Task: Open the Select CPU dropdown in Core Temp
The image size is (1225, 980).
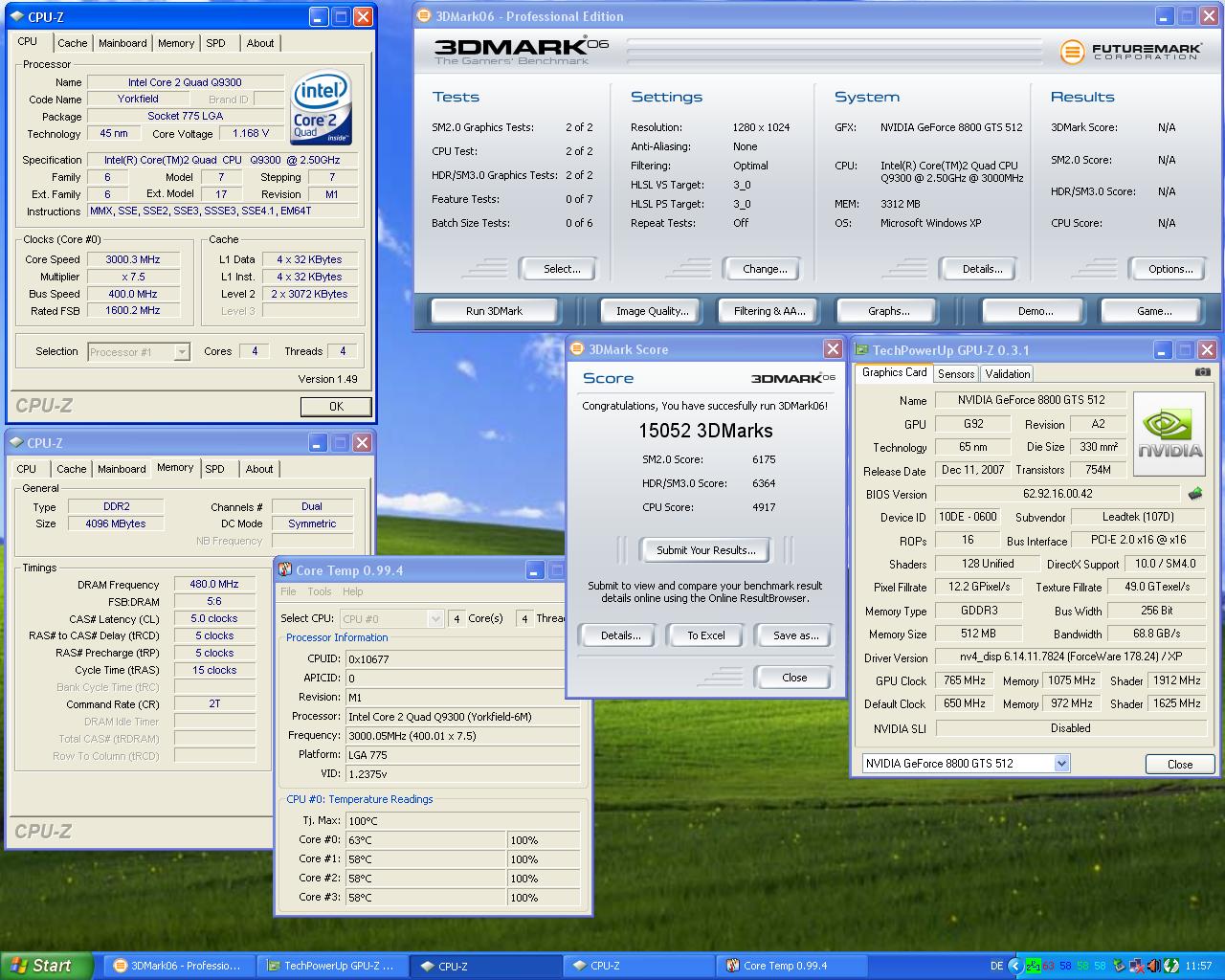Action: click(434, 619)
